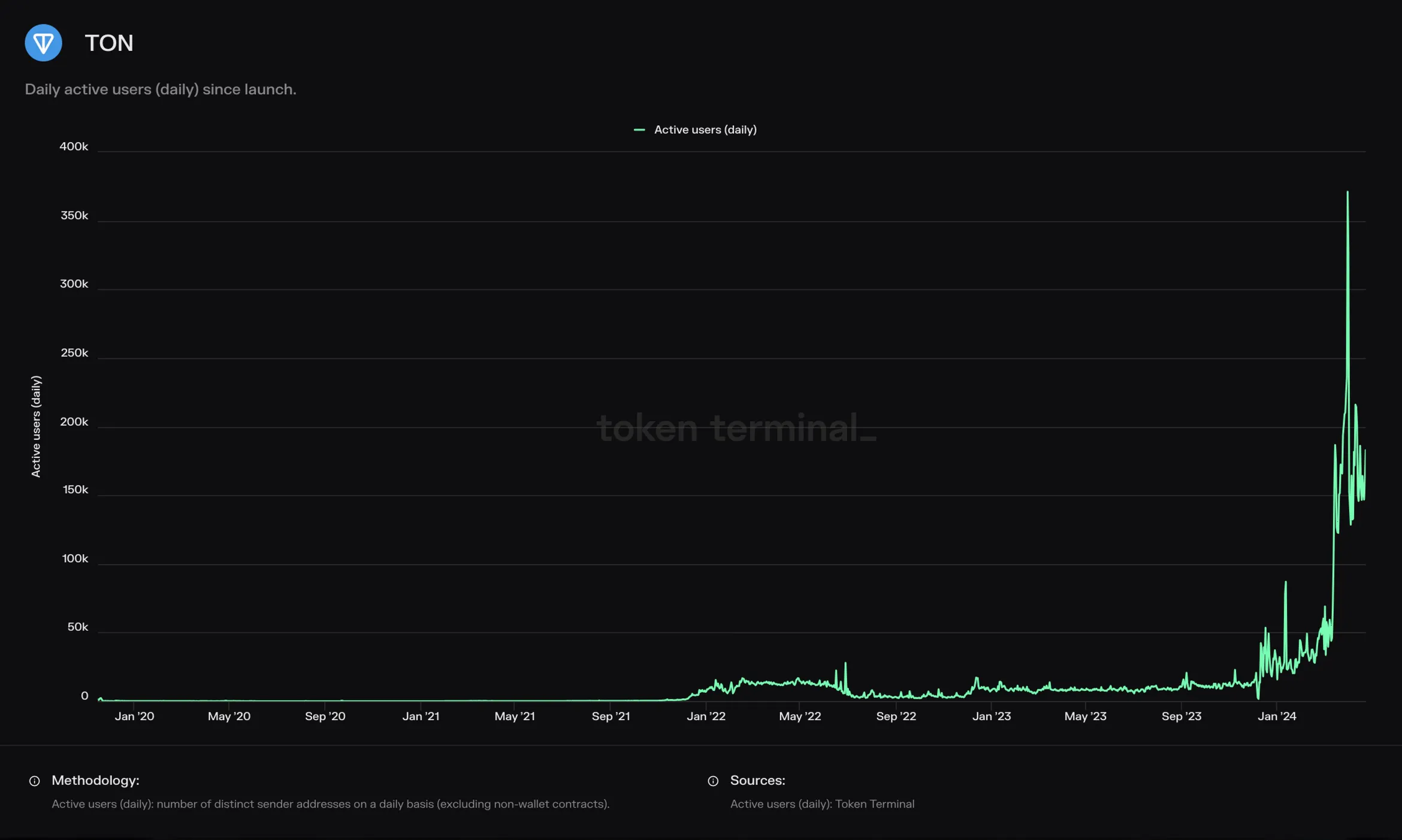
Task: Click the May '22 x-axis label
Action: tap(800, 716)
